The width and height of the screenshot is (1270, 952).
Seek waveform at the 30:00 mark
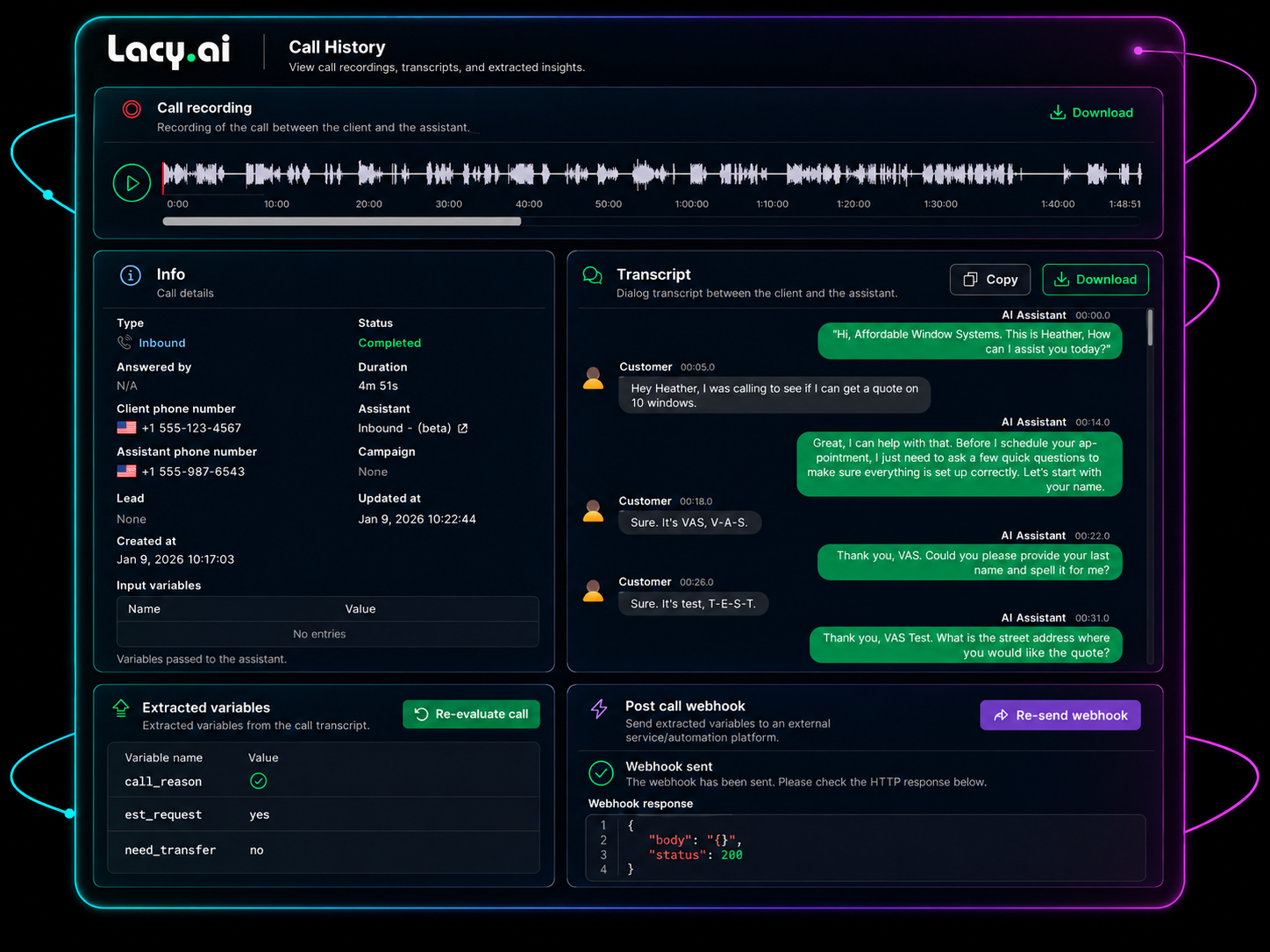448,174
